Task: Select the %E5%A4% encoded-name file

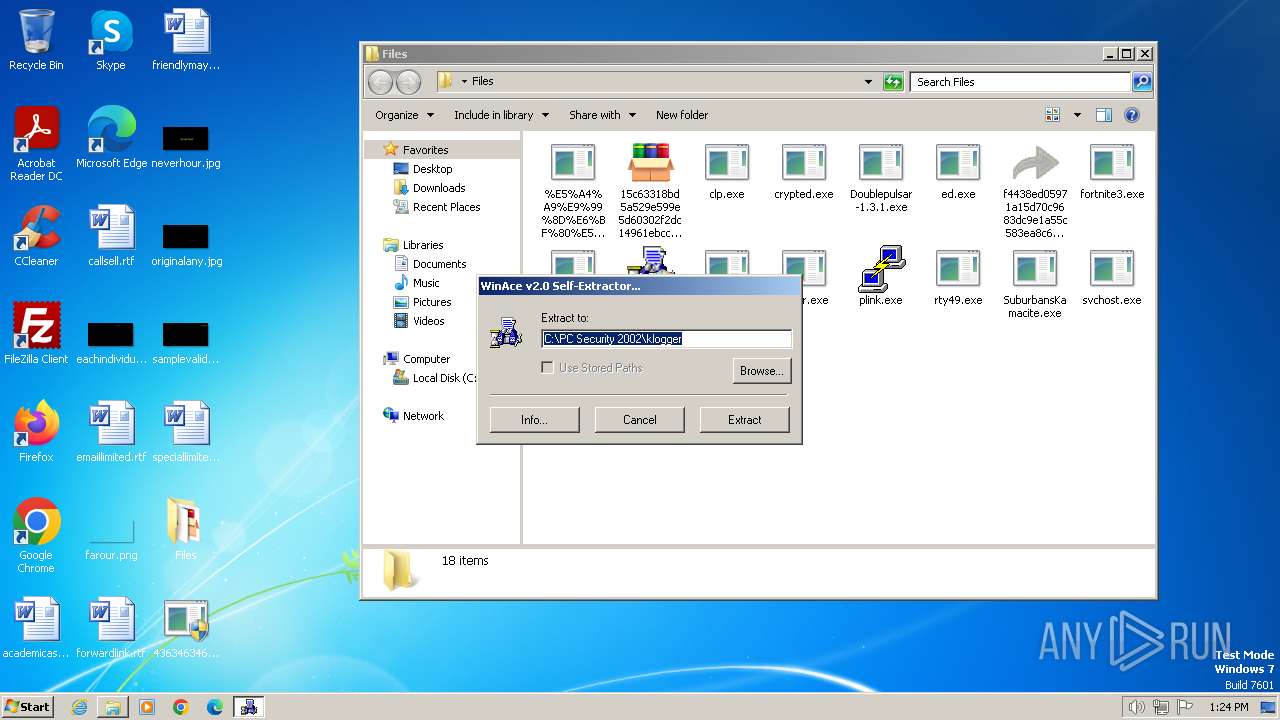Action: coord(573,163)
